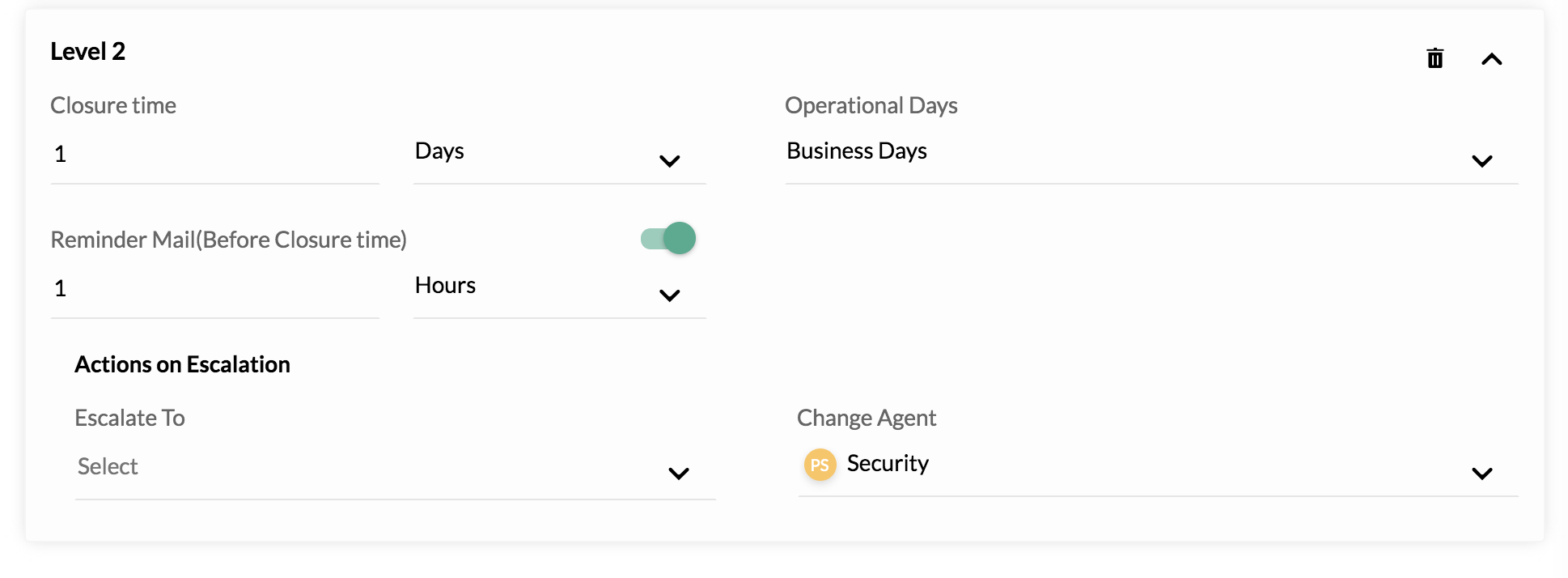
Task: Click chevron arrow beside Hours
Action: [669, 295]
